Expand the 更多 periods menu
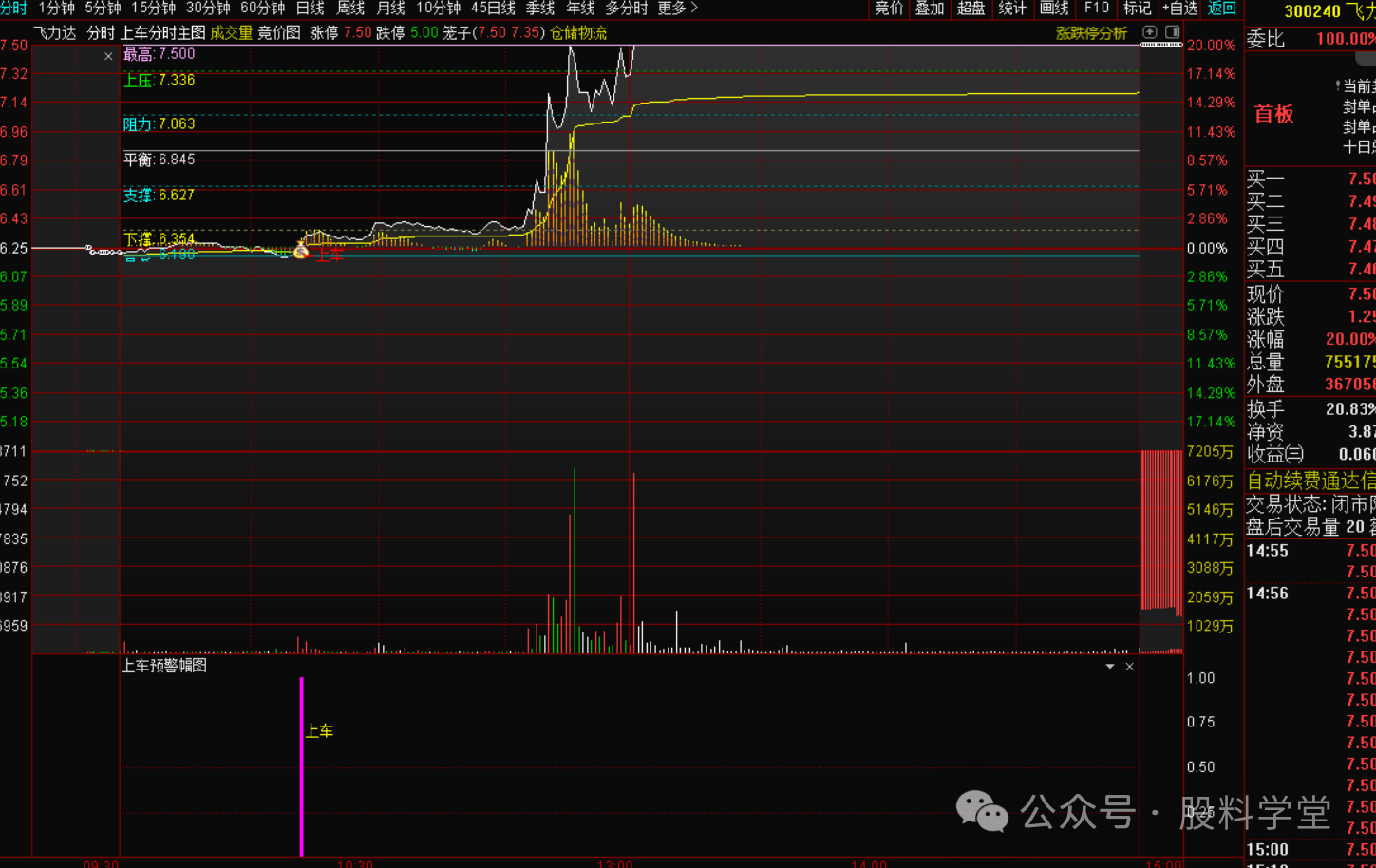 click(677, 9)
